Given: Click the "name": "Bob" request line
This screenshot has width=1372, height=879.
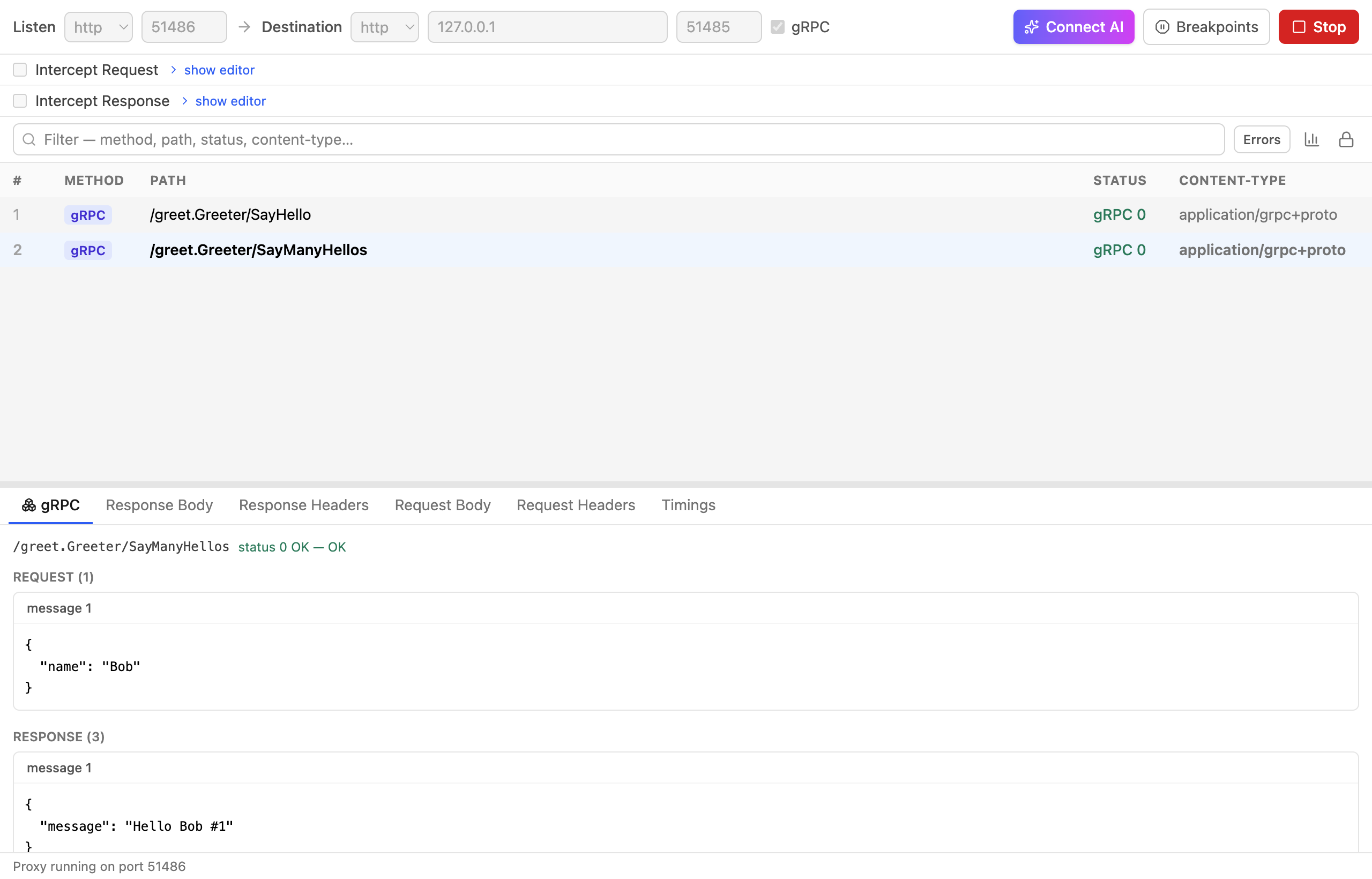Looking at the screenshot, I should pyautogui.click(x=90, y=667).
